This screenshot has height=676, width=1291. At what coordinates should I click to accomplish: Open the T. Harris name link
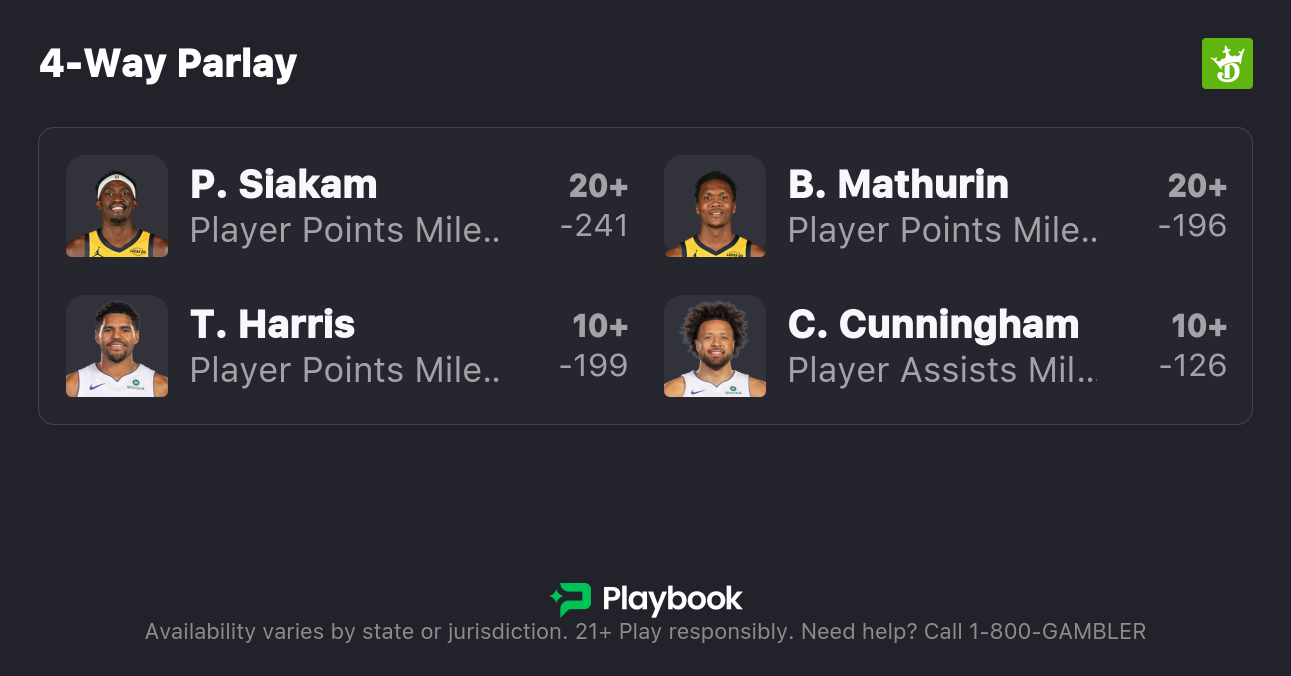coord(272,325)
